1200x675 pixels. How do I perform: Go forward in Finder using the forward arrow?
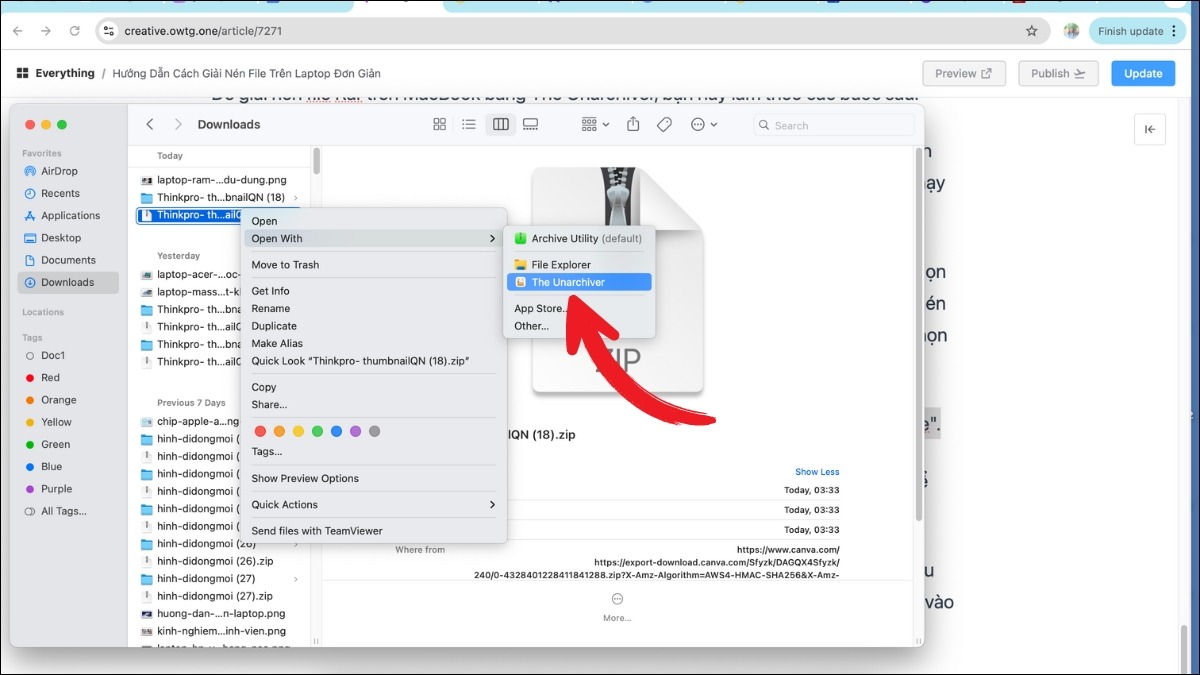coord(178,125)
